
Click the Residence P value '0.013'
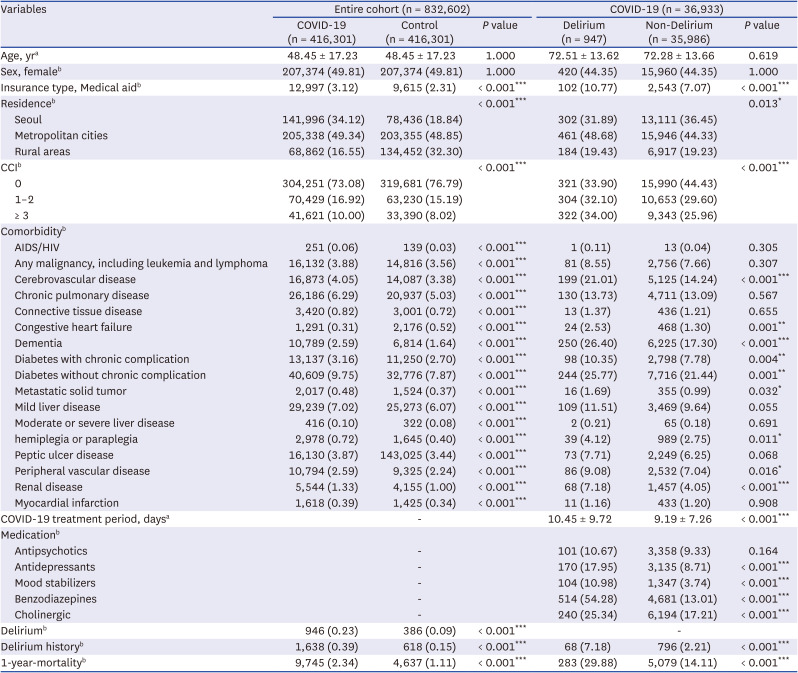(765, 104)
